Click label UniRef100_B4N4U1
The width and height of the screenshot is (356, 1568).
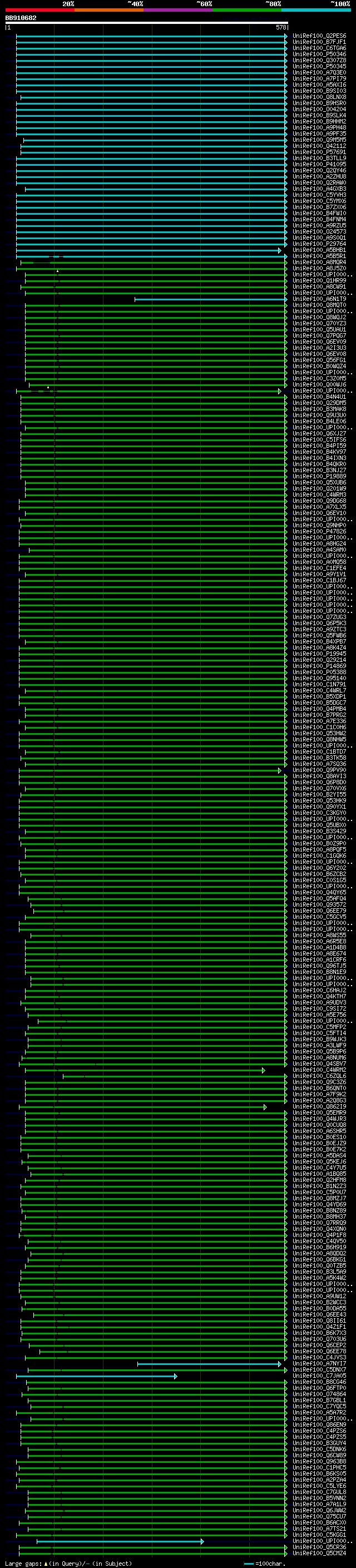tap(319, 397)
